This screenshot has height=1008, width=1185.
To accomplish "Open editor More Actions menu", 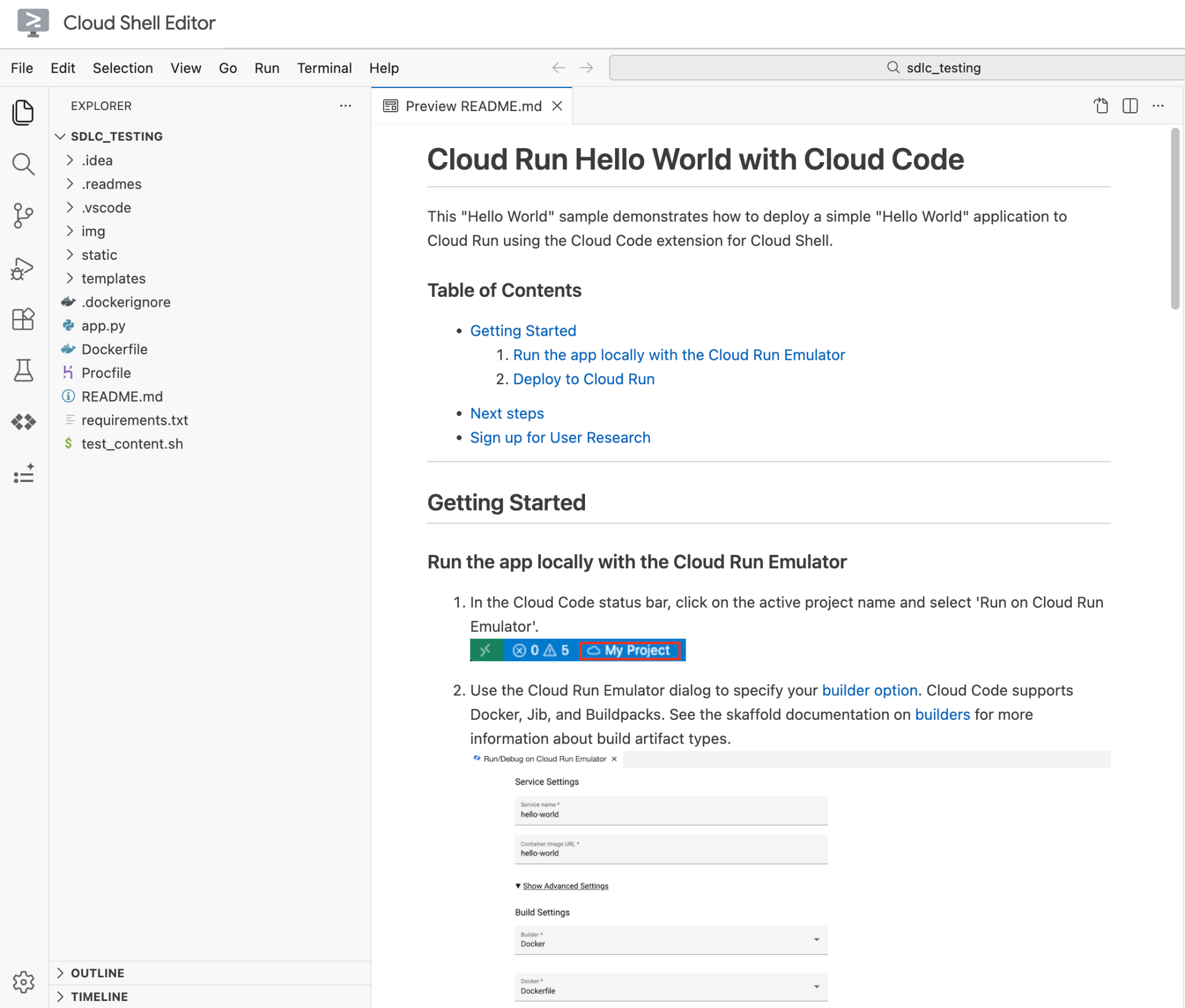I will pyautogui.click(x=1158, y=106).
